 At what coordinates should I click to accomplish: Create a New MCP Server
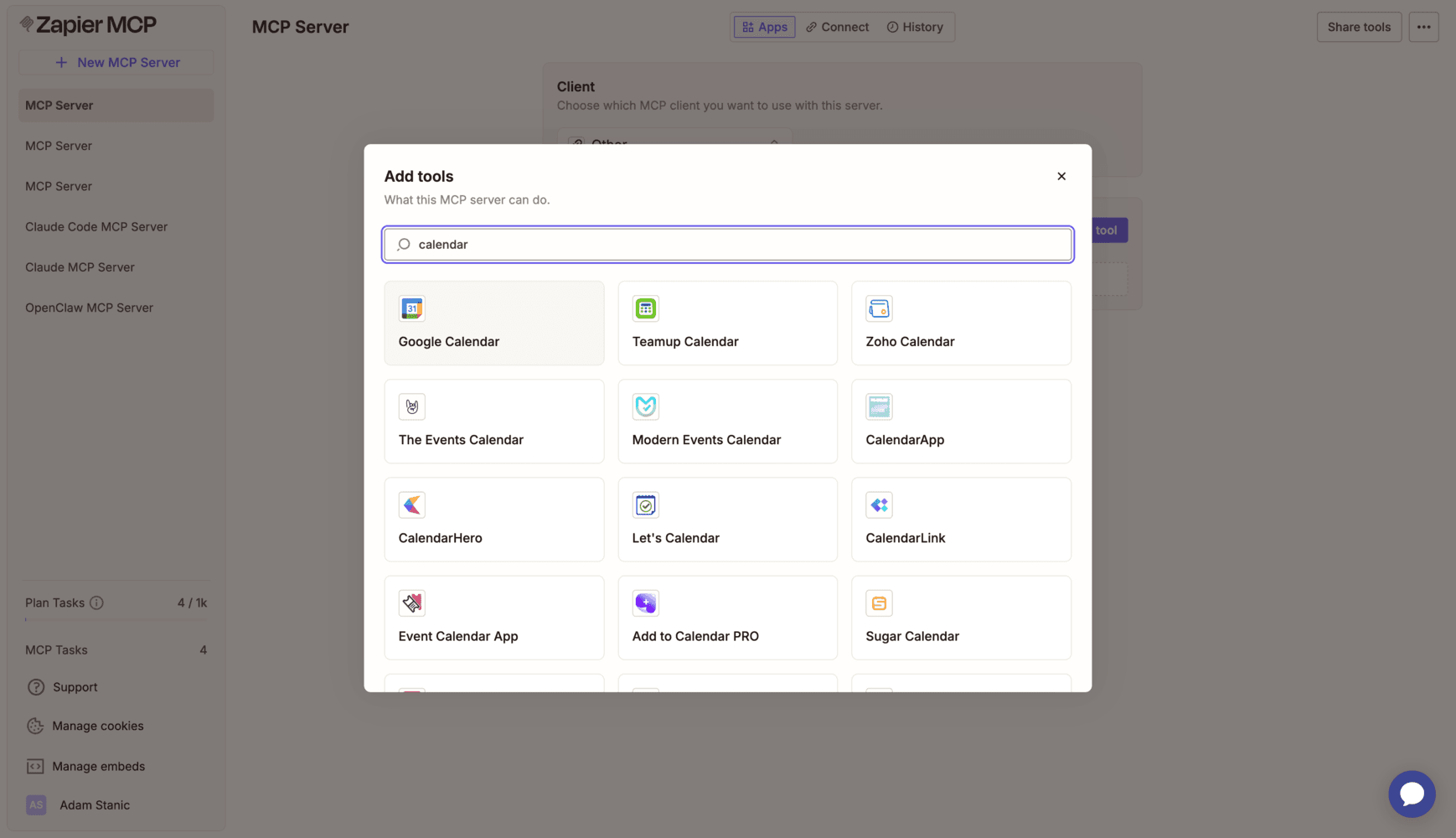point(116,62)
